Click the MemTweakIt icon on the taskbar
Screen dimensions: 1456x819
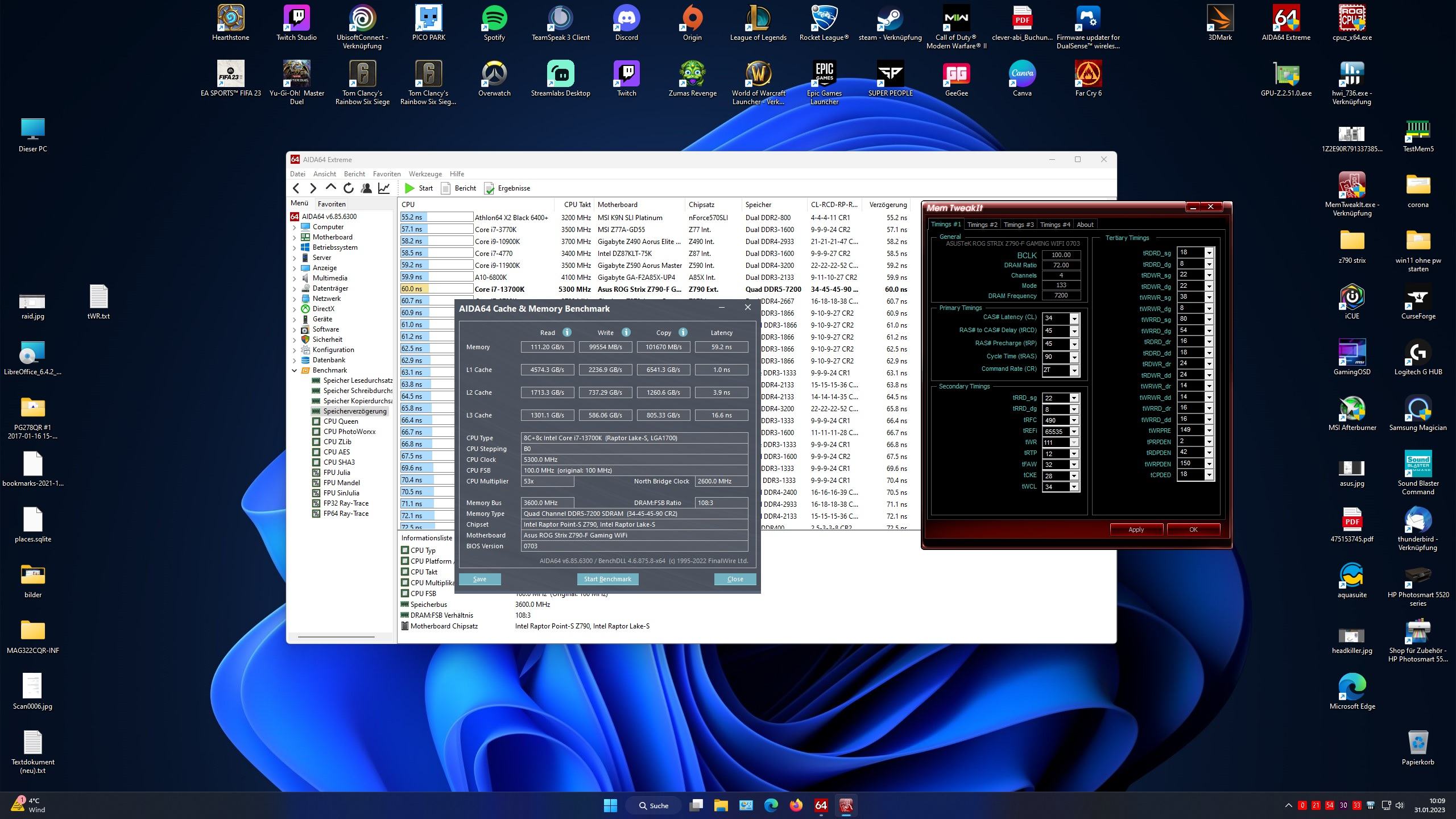pos(846,805)
